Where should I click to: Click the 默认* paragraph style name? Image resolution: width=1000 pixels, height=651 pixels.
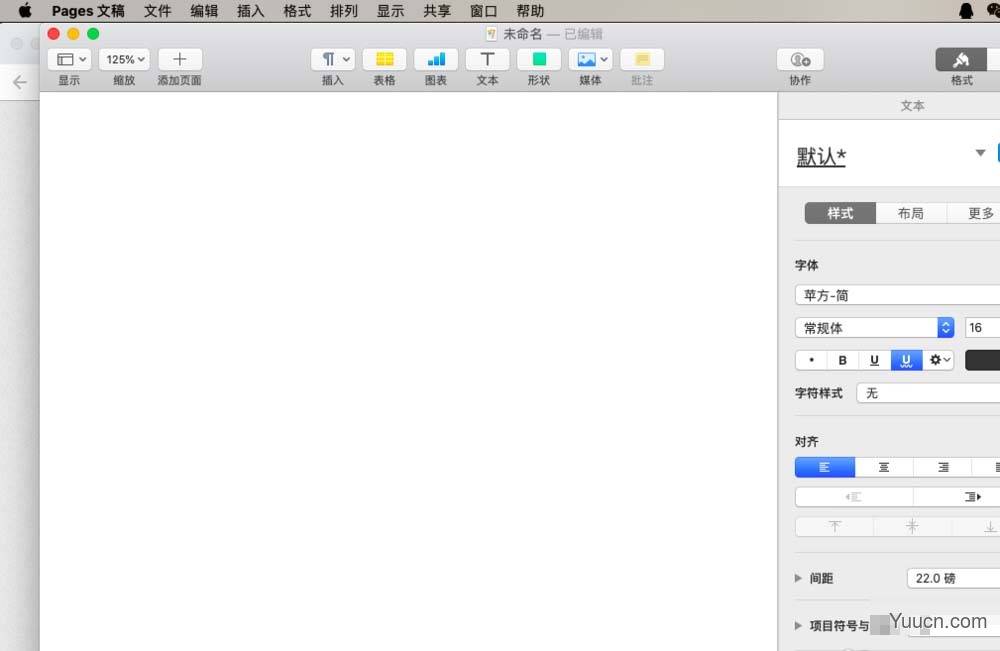(821, 157)
